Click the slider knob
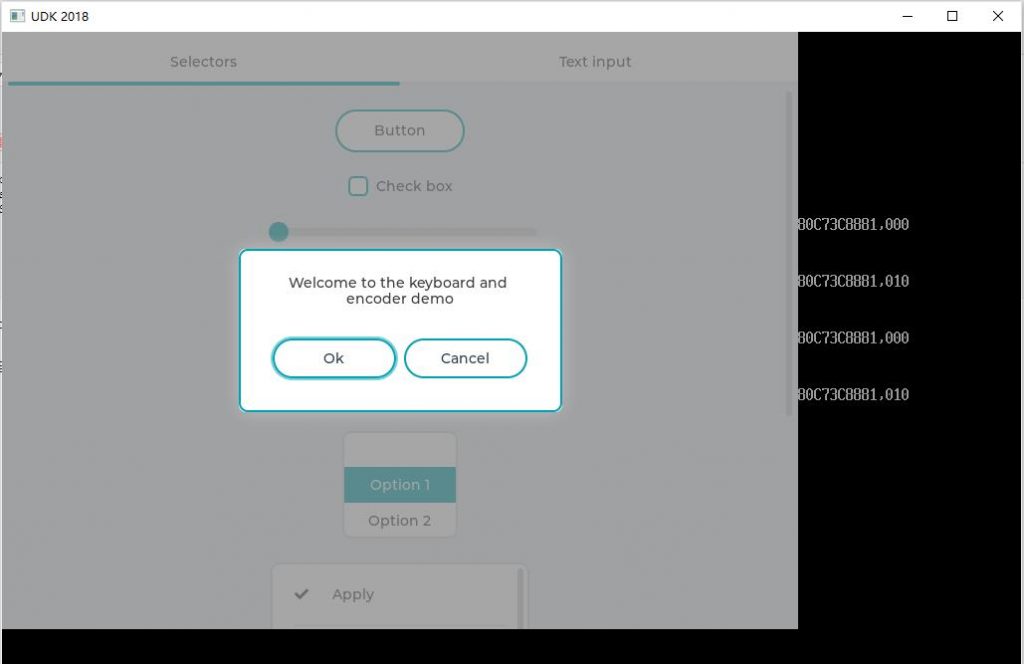This screenshot has height=664, width=1024. pos(279,232)
